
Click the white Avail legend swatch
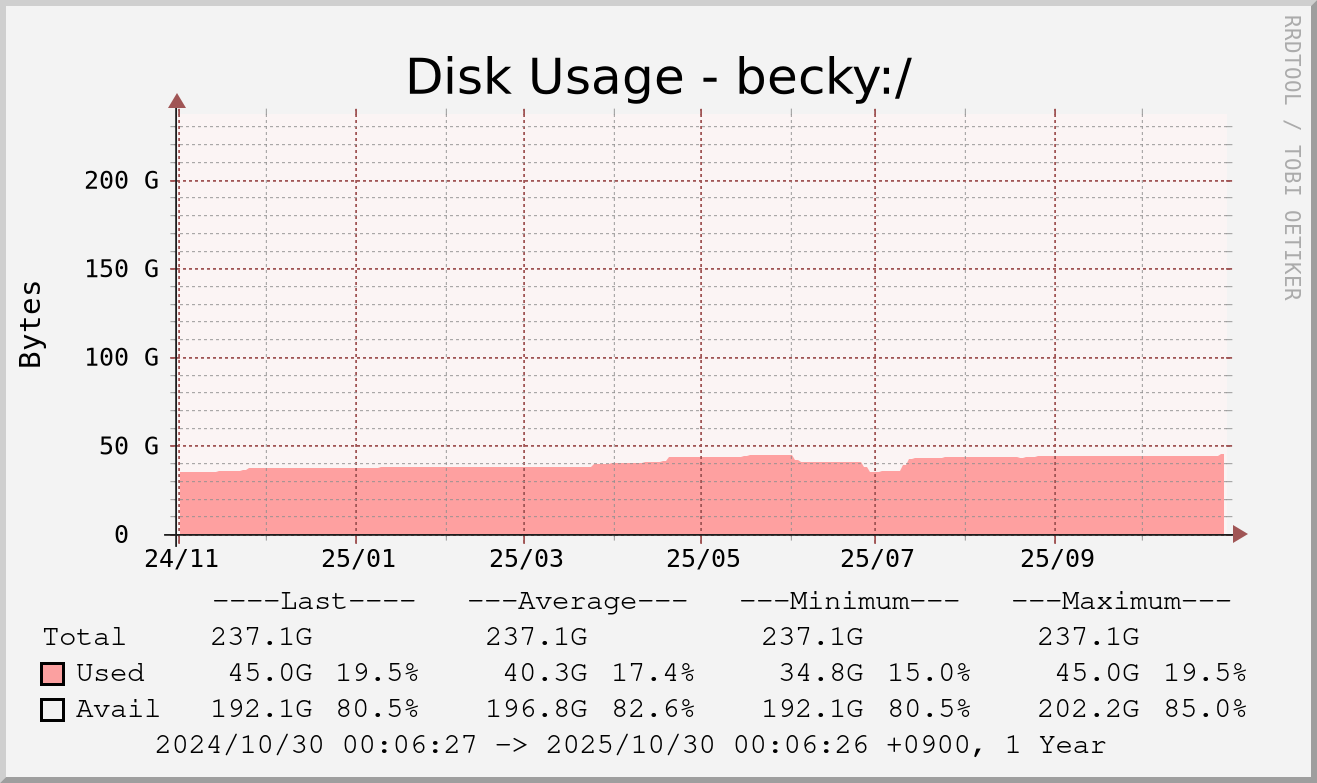53,709
